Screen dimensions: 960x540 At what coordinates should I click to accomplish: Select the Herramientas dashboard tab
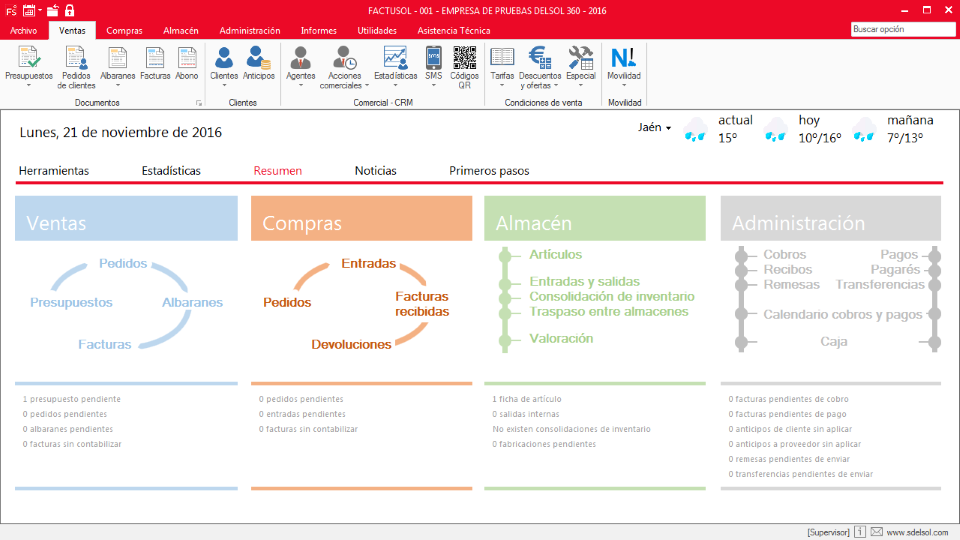[54, 171]
